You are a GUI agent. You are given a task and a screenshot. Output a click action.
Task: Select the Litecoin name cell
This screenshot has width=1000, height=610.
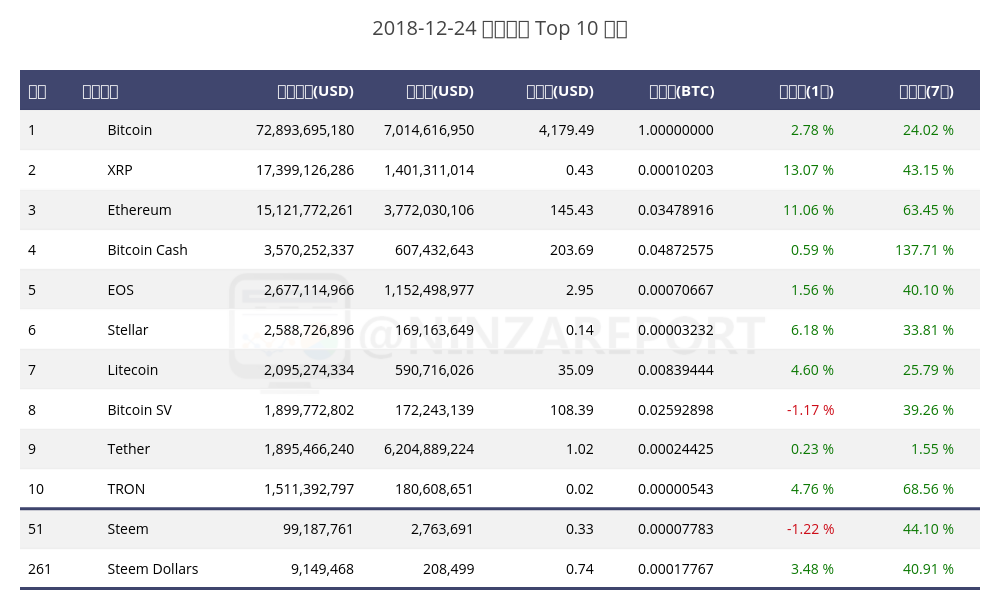(132, 370)
